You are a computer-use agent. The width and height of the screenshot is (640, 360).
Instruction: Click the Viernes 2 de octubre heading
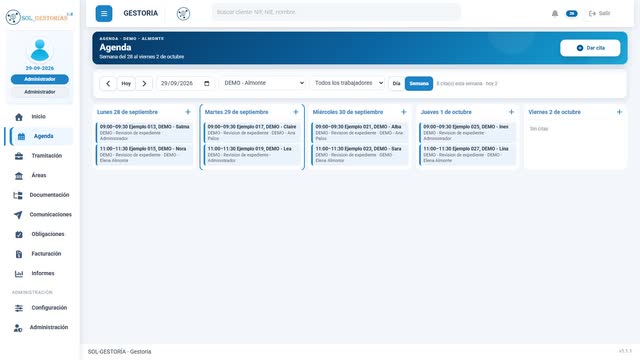(554, 112)
